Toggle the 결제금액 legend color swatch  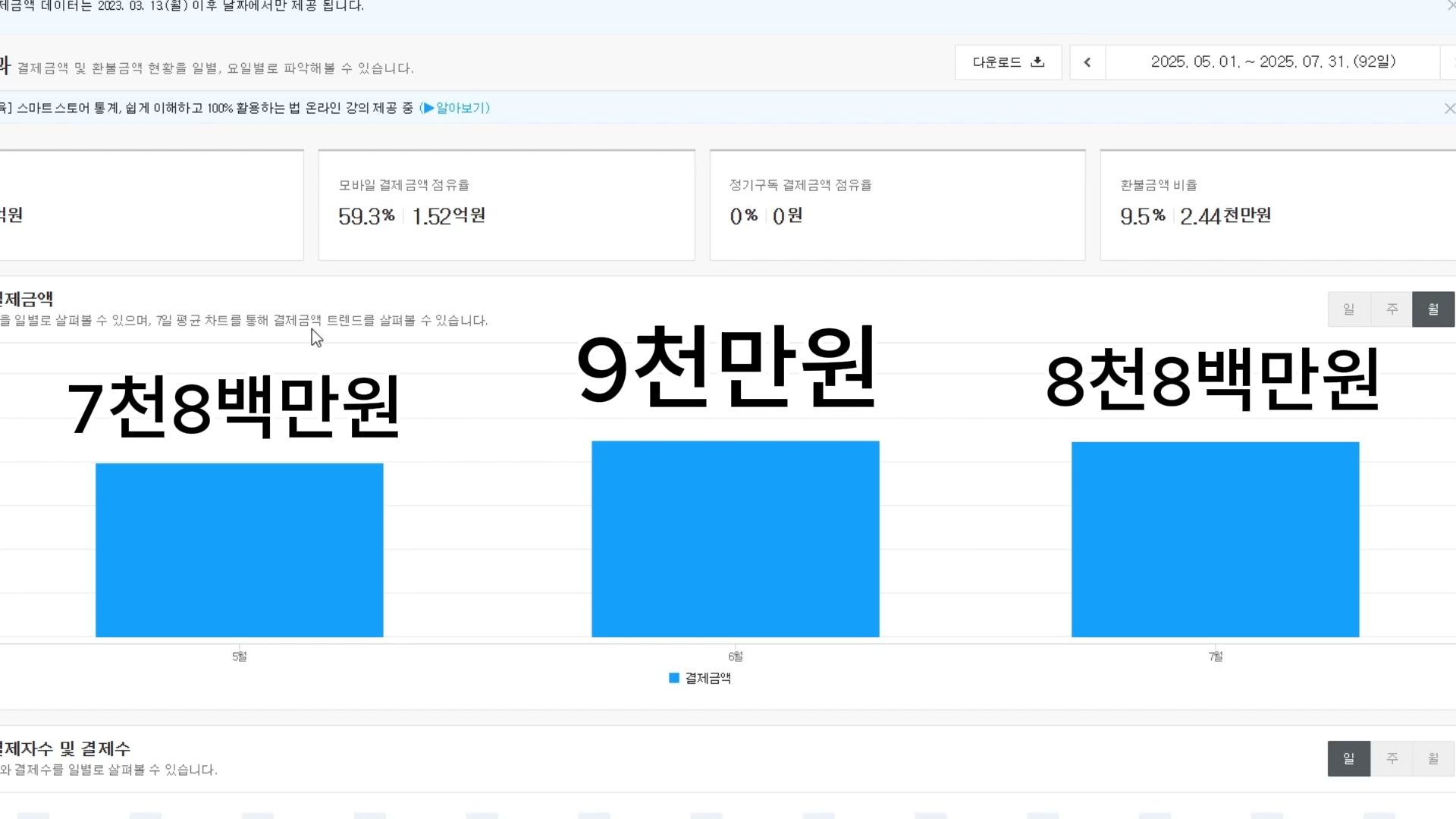pyautogui.click(x=674, y=678)
